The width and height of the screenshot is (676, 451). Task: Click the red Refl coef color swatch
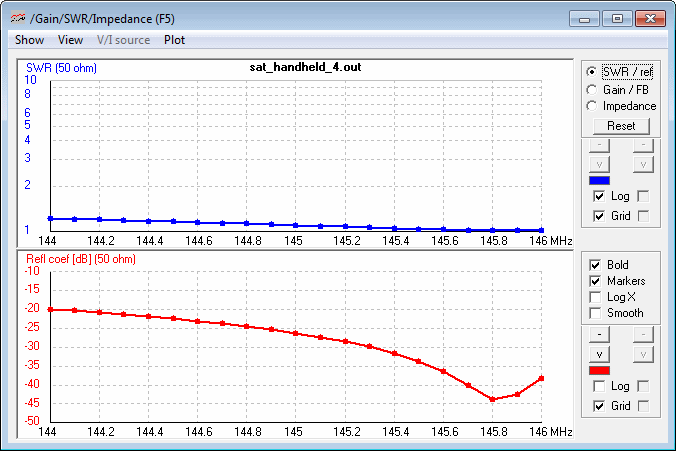[x=599, y=370]
